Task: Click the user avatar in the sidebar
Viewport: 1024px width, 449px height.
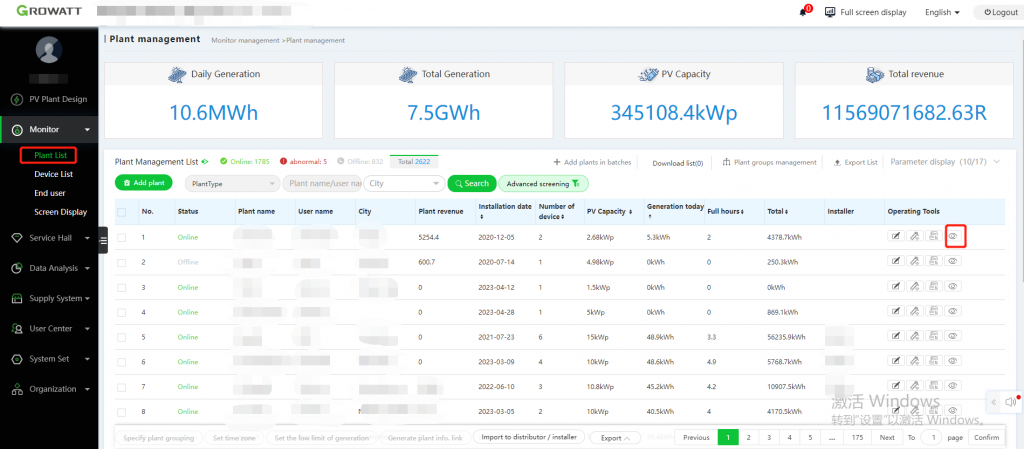Action: pyautogui.click(x=49, y=50)
